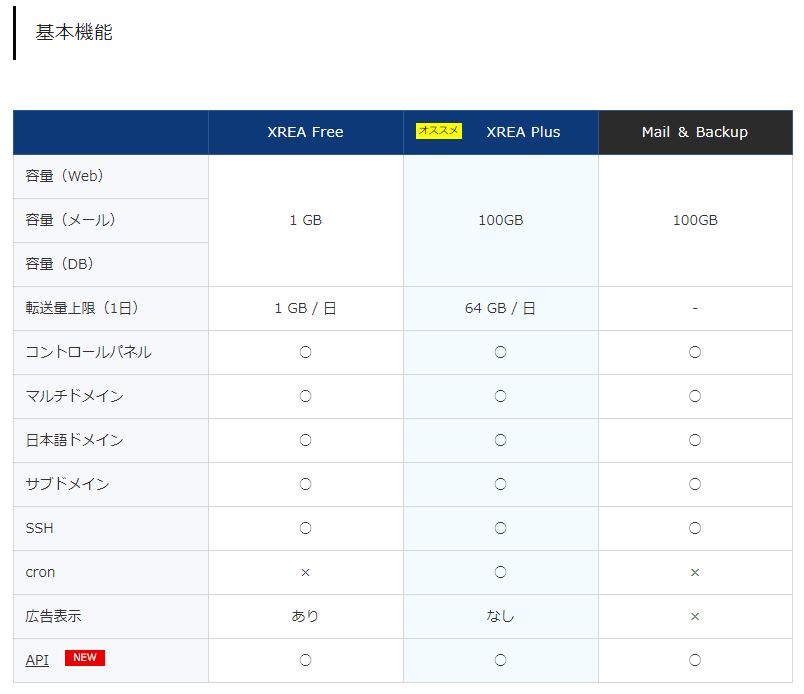The image size is (804, 694).
Task: Click the 日本語ドメイン row label
Action: (x=74, y=440)
